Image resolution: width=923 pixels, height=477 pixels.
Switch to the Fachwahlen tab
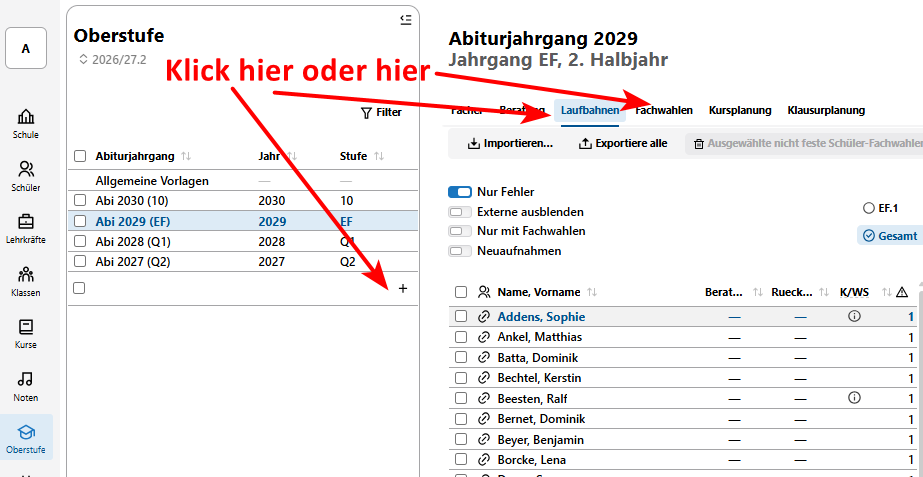664,110
